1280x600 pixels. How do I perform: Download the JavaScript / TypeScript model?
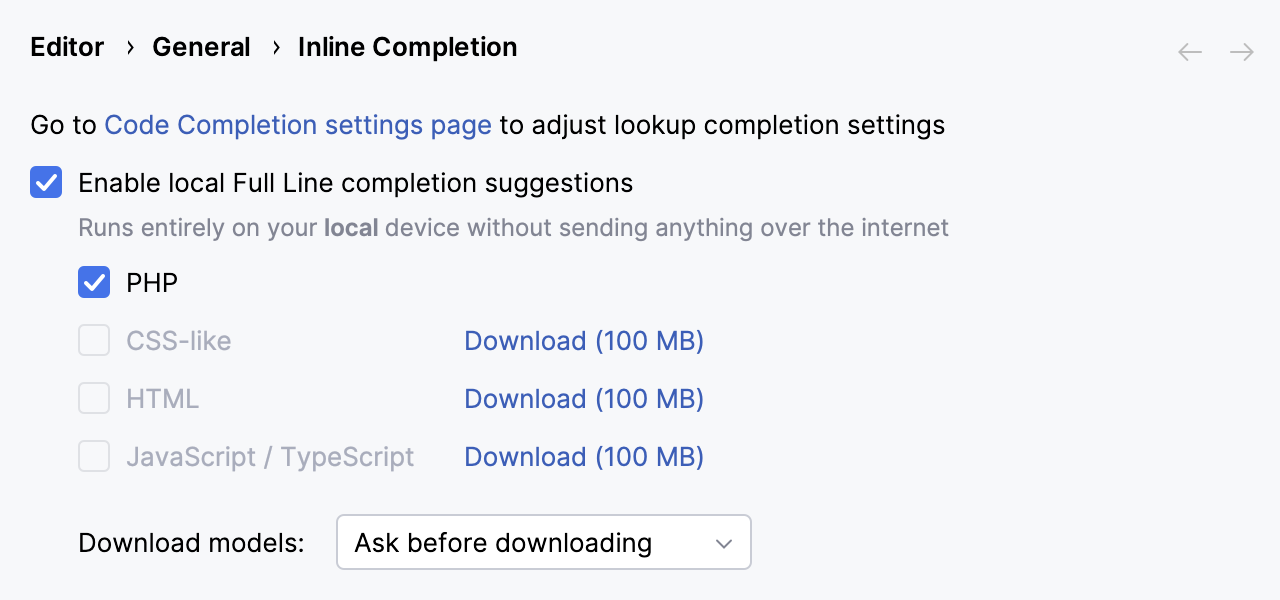point(583,457)
